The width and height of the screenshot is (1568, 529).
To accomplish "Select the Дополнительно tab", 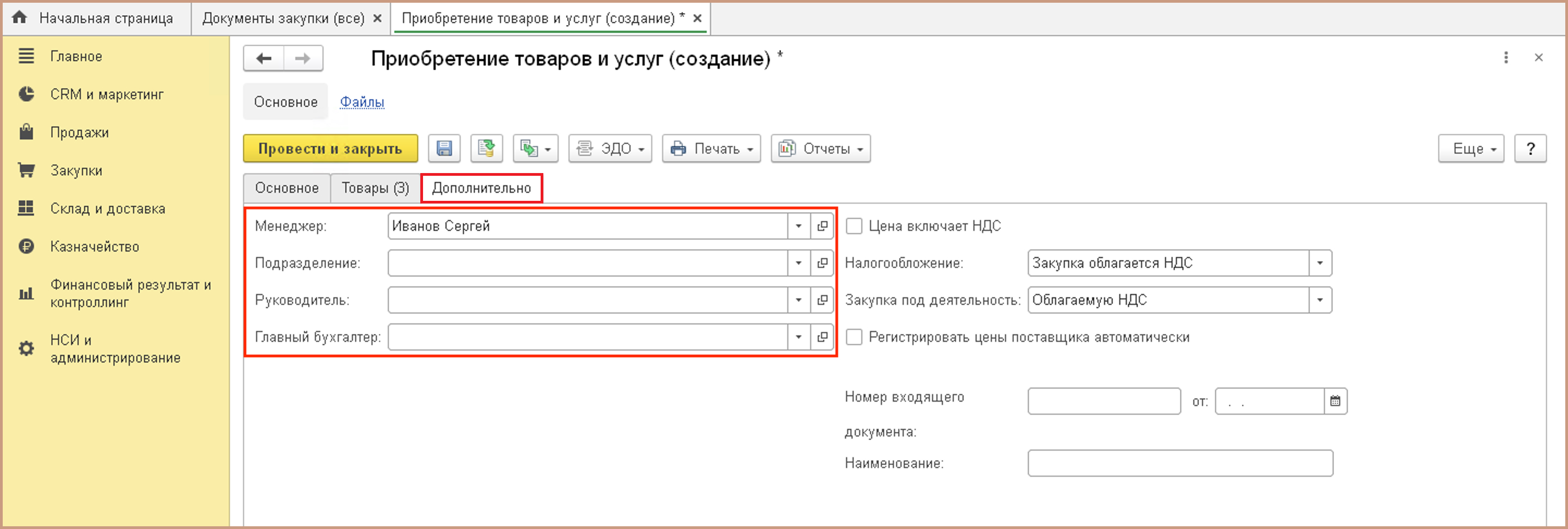I will point(481,188).
